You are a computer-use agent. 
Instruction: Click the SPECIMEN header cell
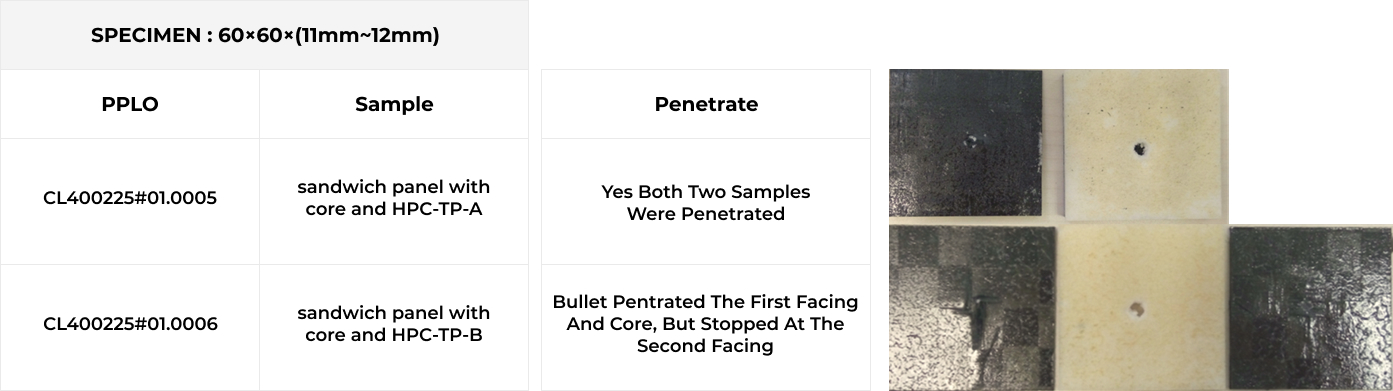(265, 35)
